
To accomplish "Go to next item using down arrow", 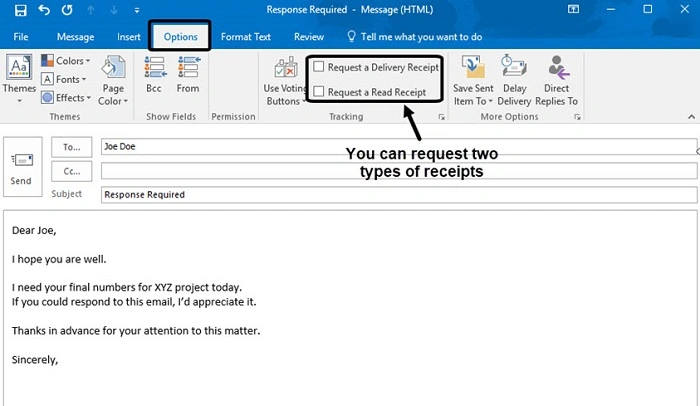I will click(114, 10).
